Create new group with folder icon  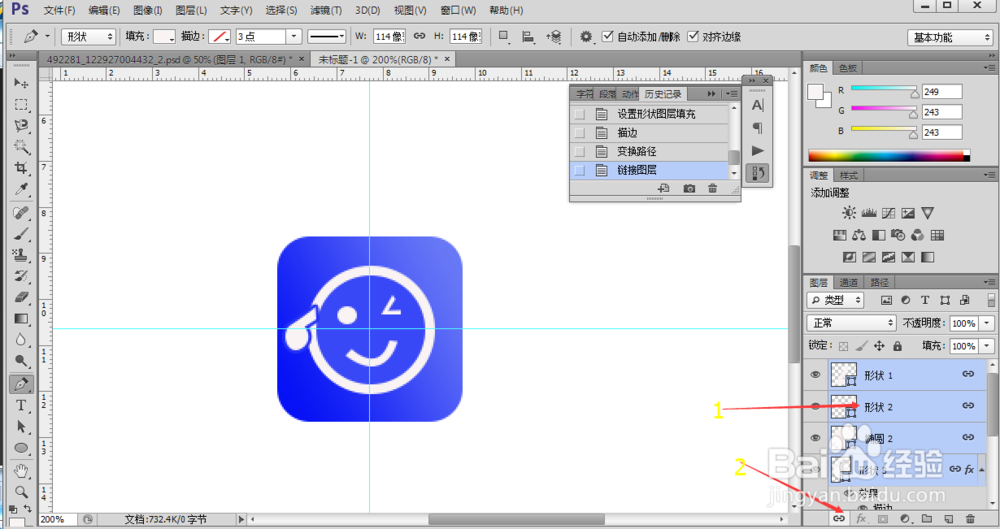(927, 519)
